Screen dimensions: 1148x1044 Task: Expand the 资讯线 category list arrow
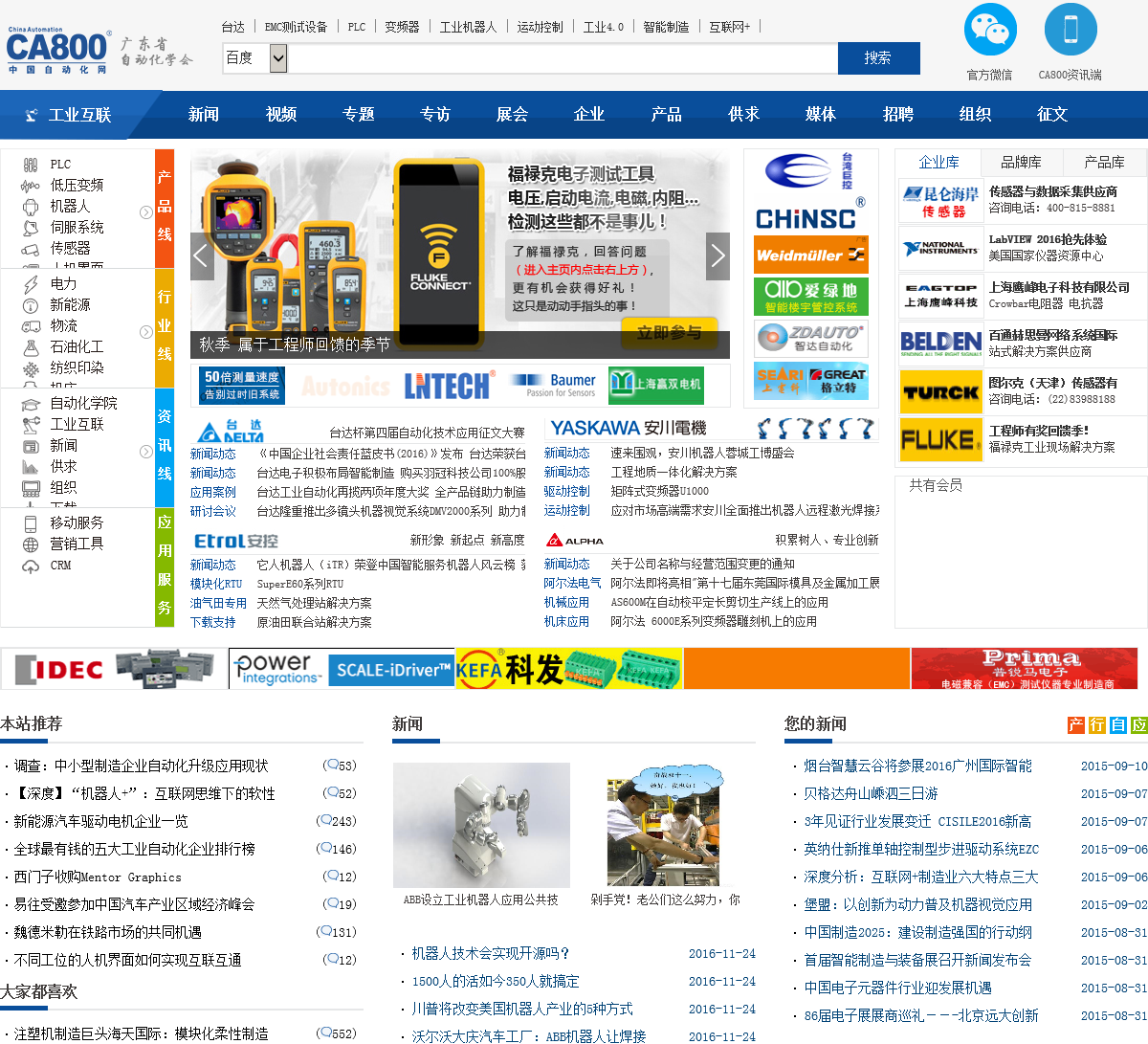146,451
